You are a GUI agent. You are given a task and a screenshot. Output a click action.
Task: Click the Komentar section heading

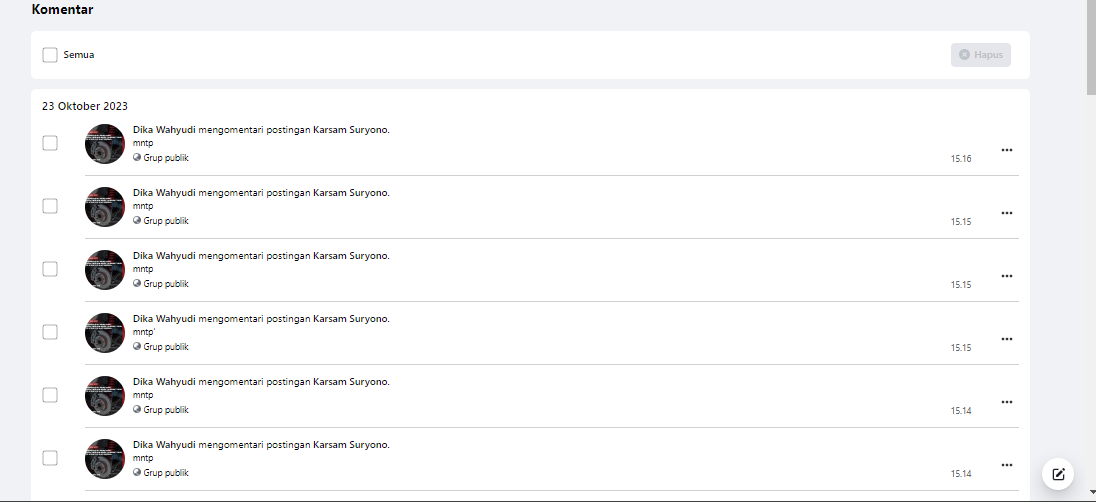point(62,10)
